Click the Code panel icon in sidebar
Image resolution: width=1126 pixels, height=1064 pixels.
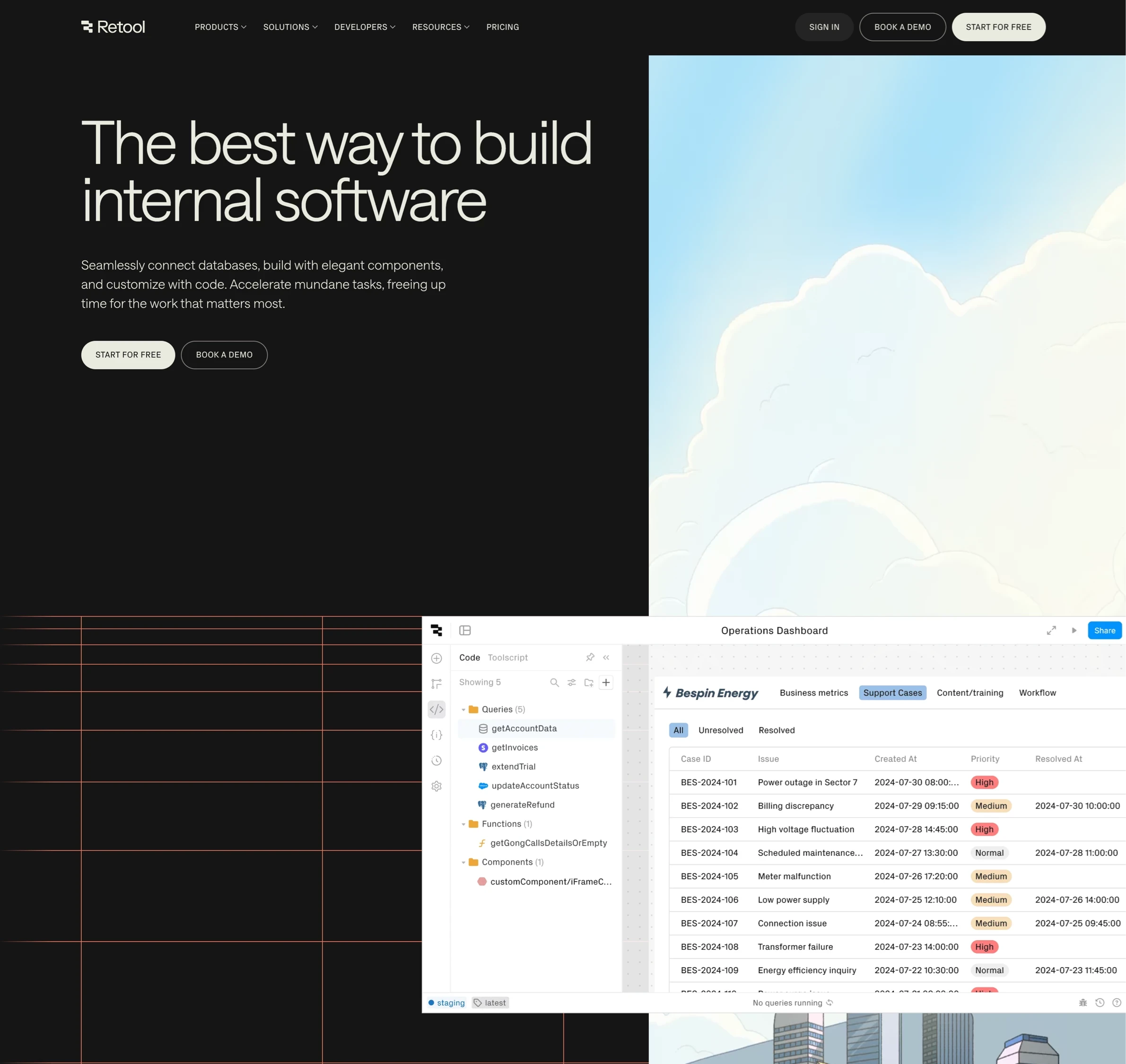pos(437,709)
